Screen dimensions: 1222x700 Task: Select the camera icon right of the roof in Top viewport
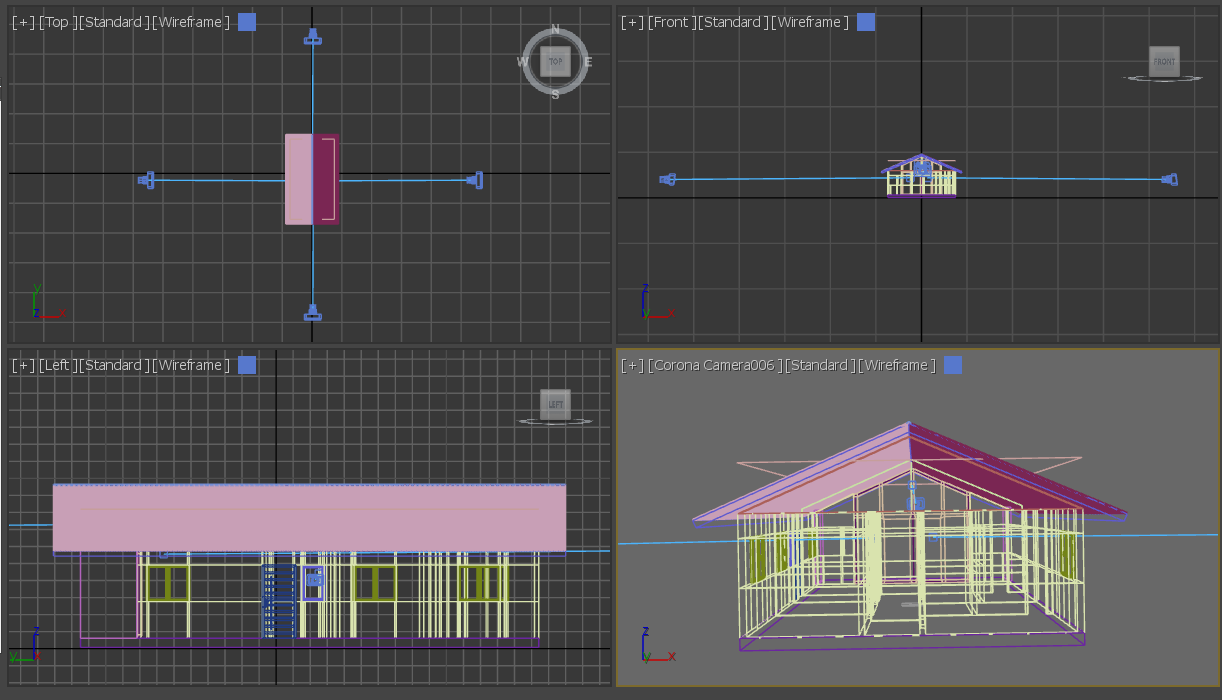[475, 180]
